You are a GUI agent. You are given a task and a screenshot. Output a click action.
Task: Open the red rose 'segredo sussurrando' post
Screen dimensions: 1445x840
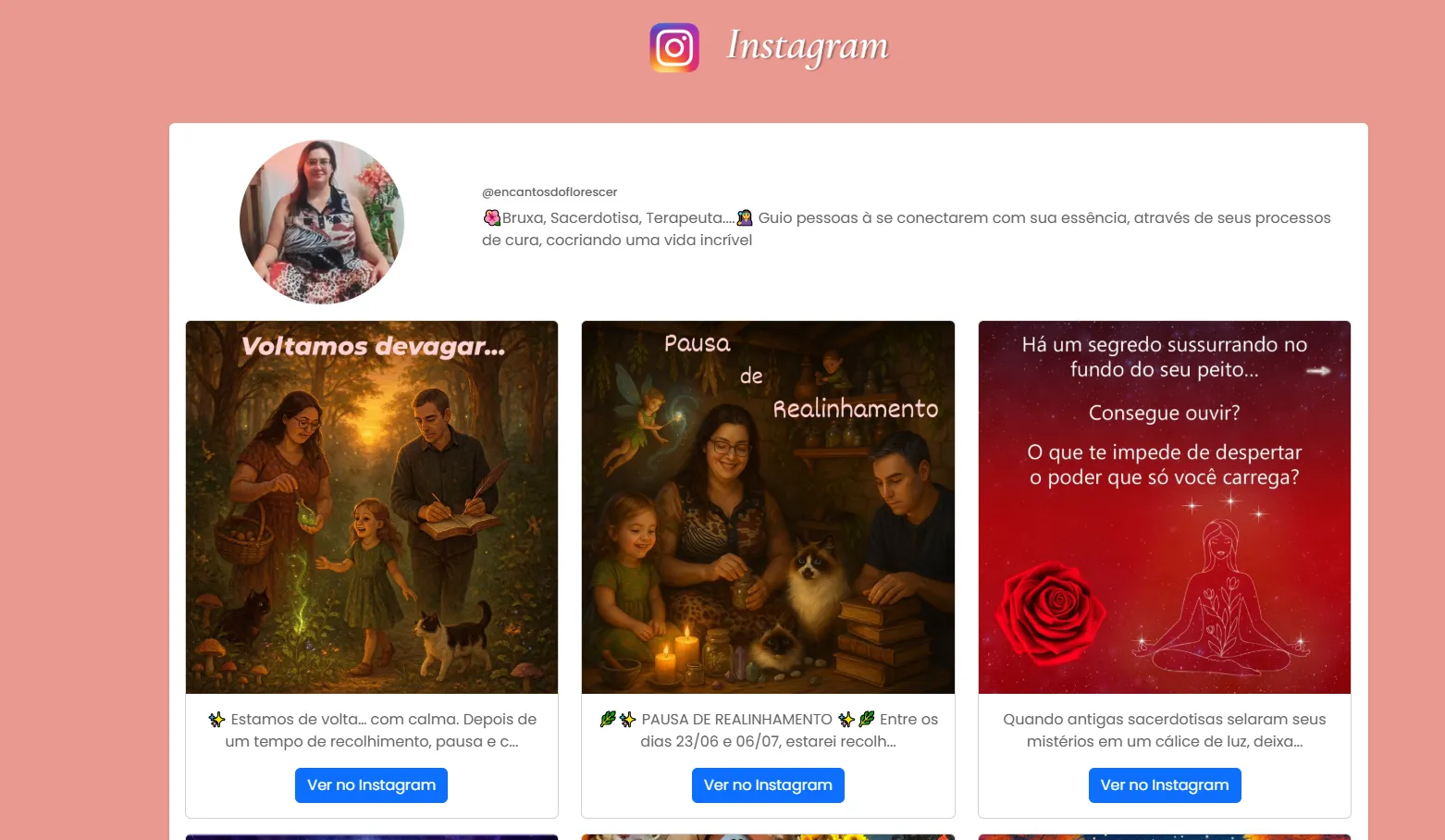(x=1165, y=507)
